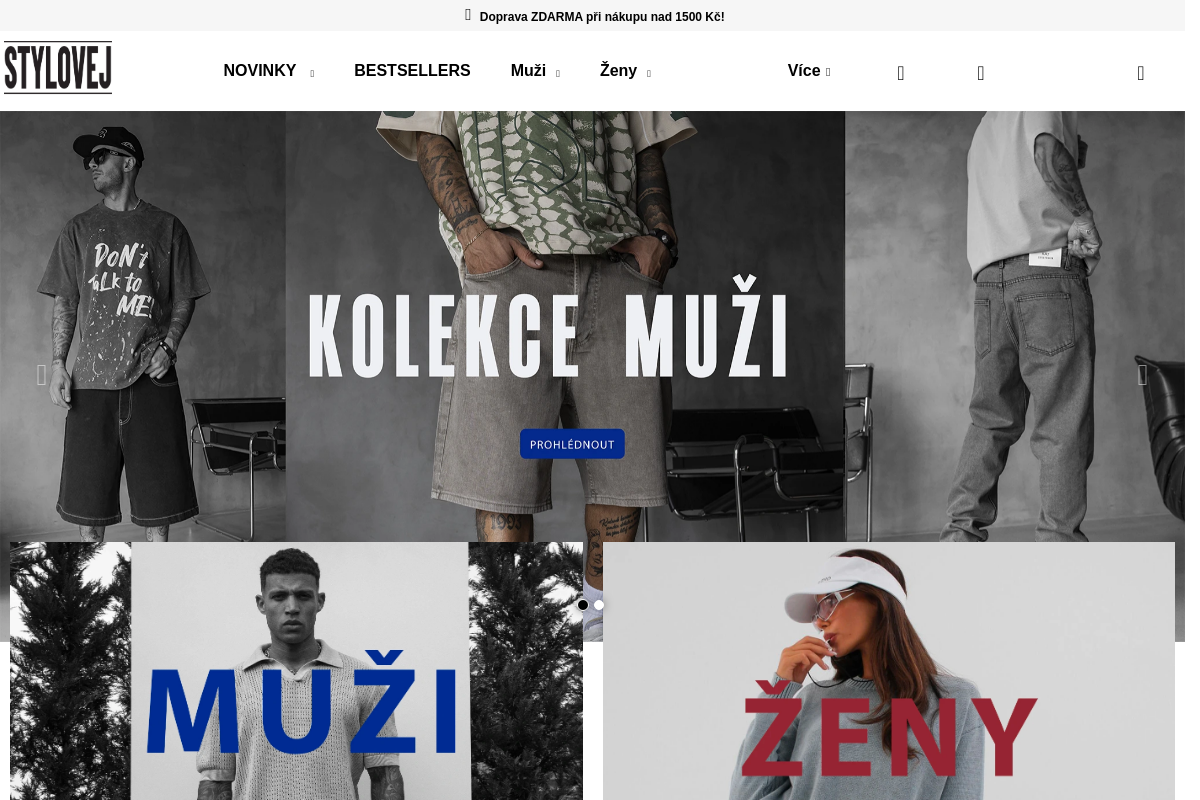Select the first black carousel dot
1200x800 pixels.
(583, 605)
